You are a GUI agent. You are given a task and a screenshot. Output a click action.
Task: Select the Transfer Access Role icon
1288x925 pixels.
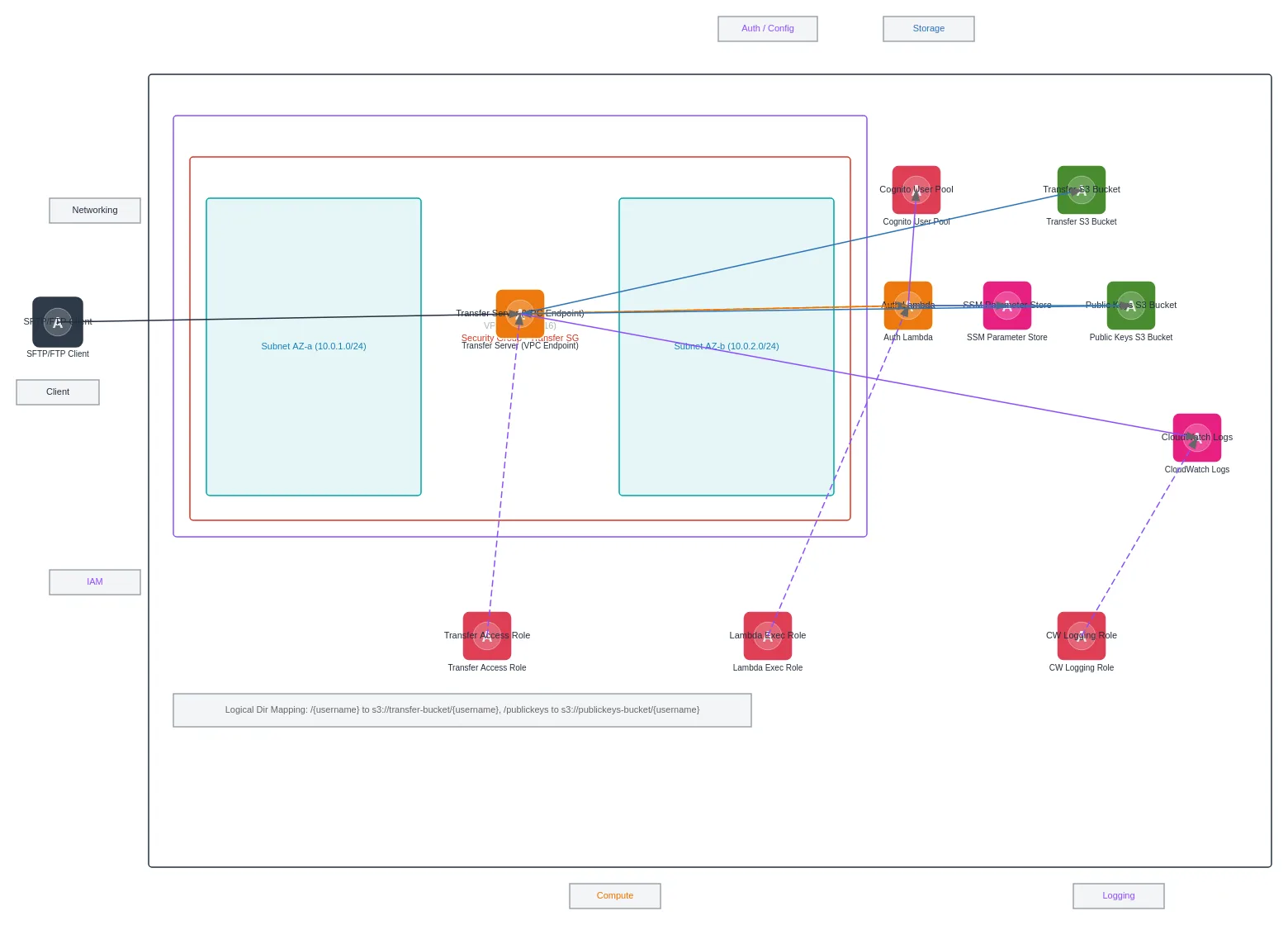[487, 636]
